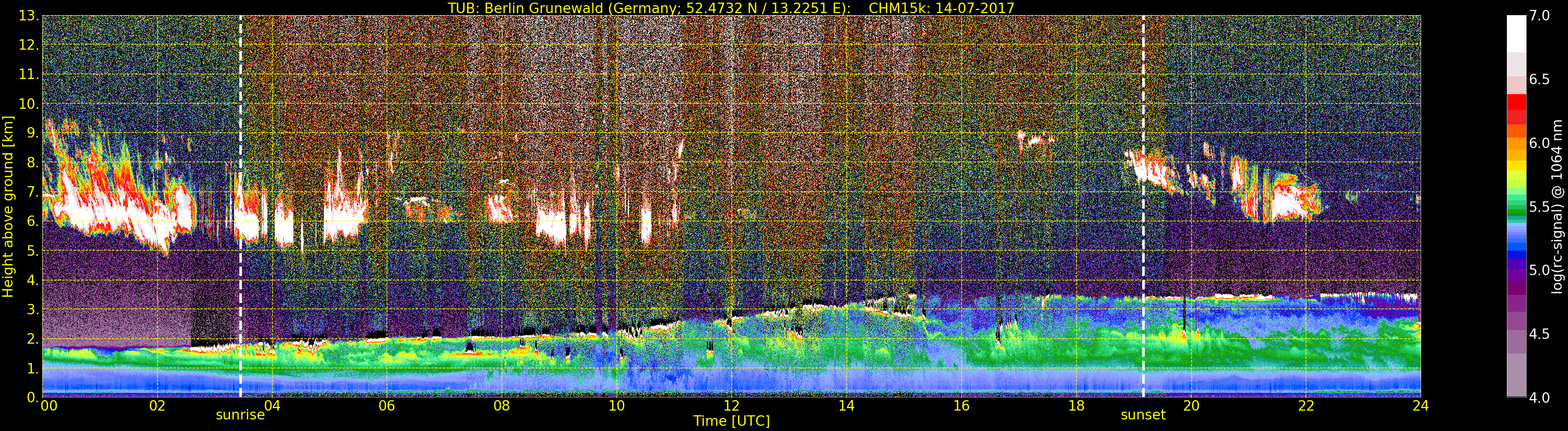Click colorbar tick value "5.0"
Screen dimensions: 1568x431
click(x=1539, y=270)
